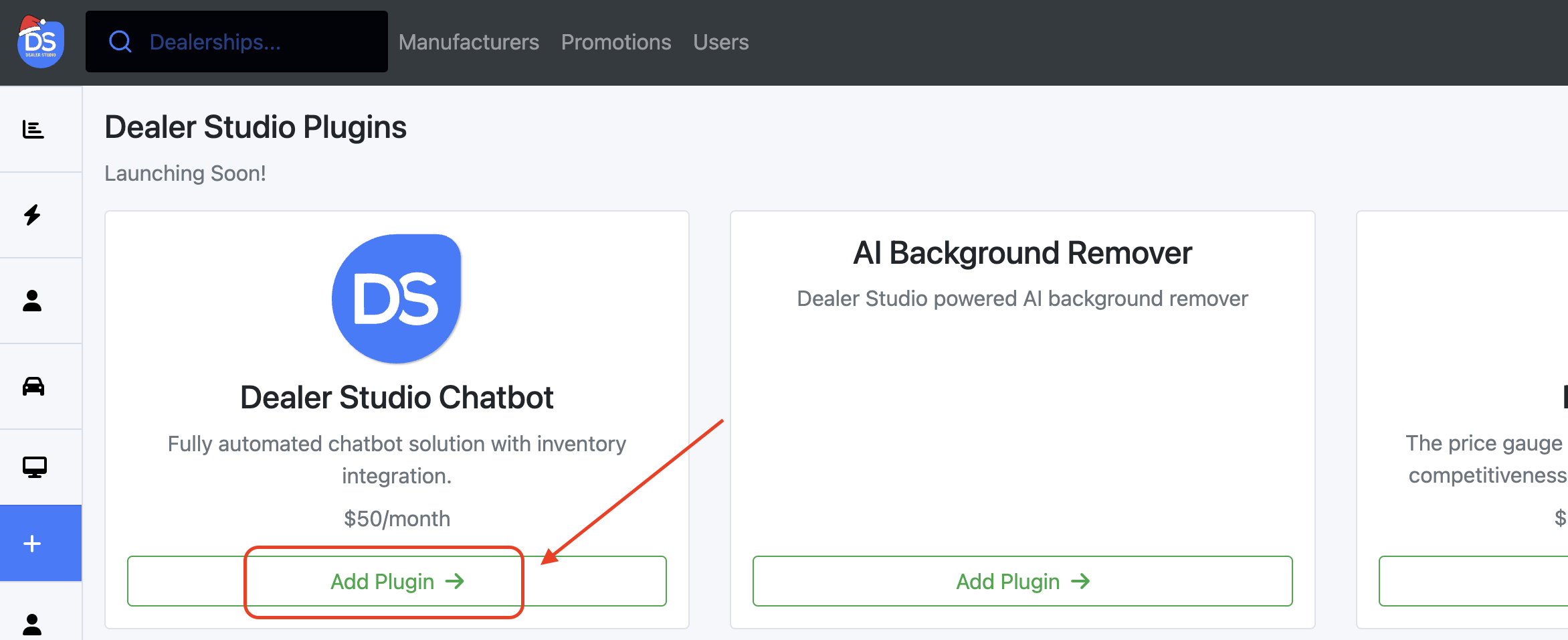Screen dimensions: 1568x640
Task: Click the Dealer Studio Chatbot DS logo
Action: click(397, 299)
